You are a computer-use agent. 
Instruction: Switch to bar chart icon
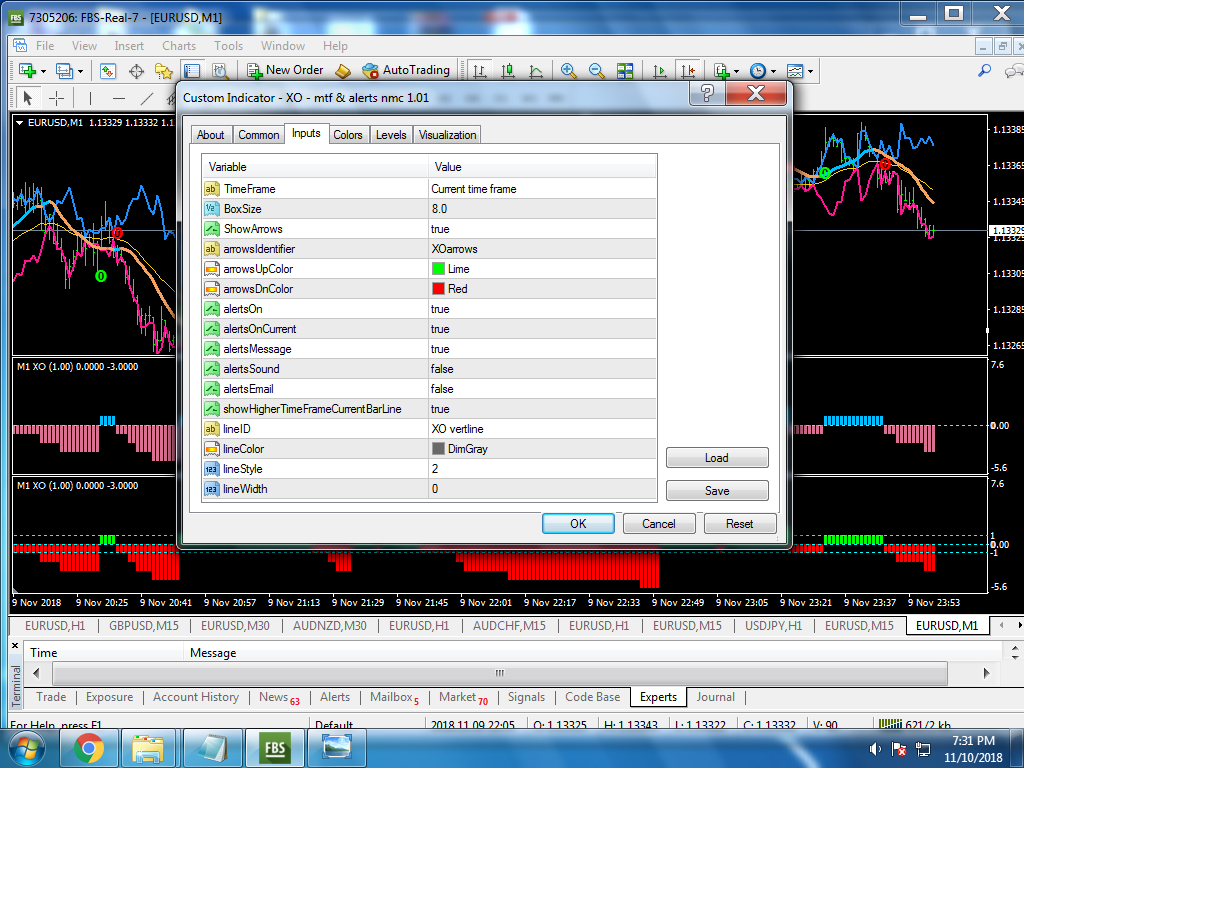pyautogui.click(x=480, y=71)
